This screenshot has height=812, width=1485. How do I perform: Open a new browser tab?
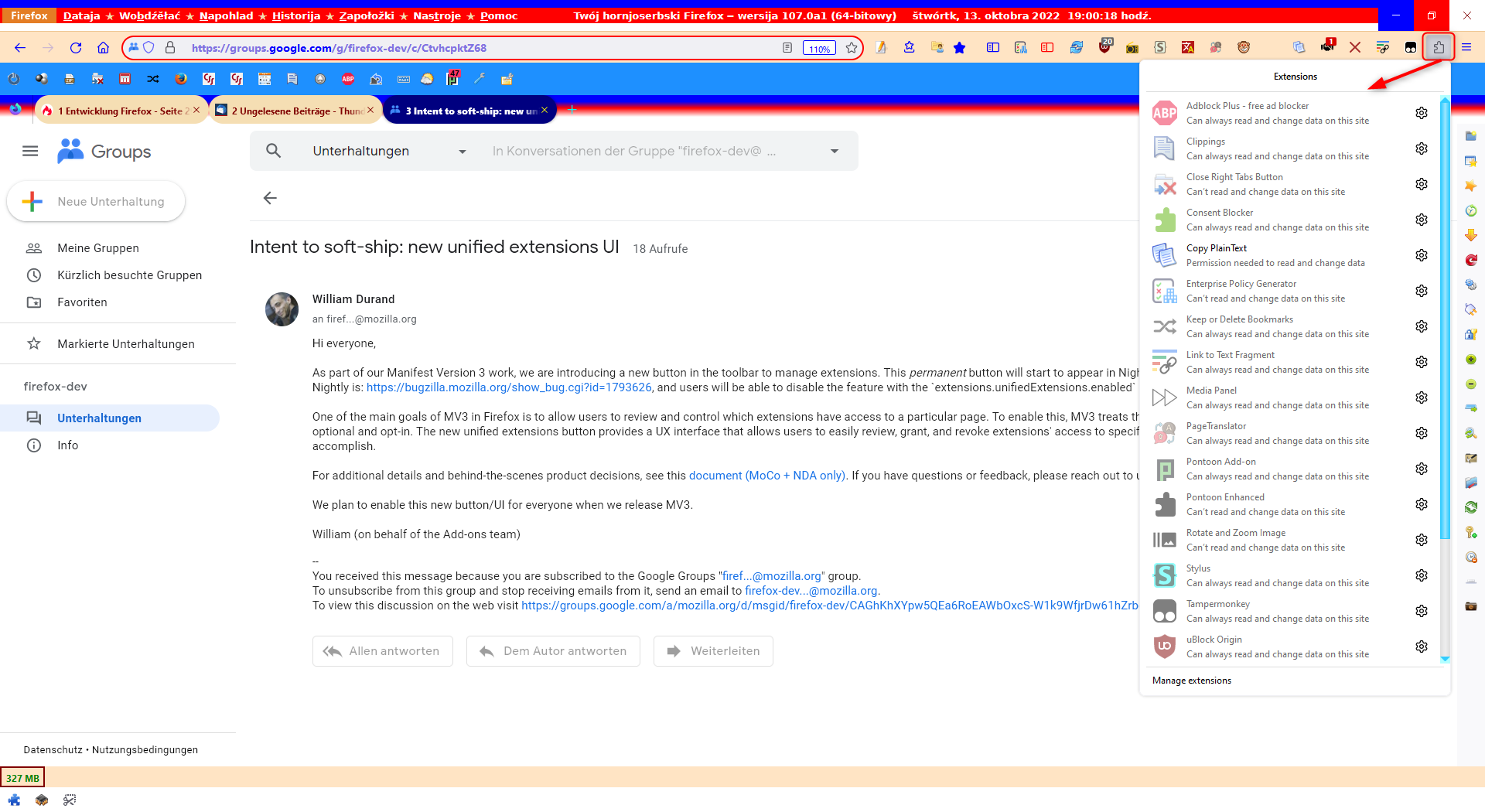[x=572, y=110]
